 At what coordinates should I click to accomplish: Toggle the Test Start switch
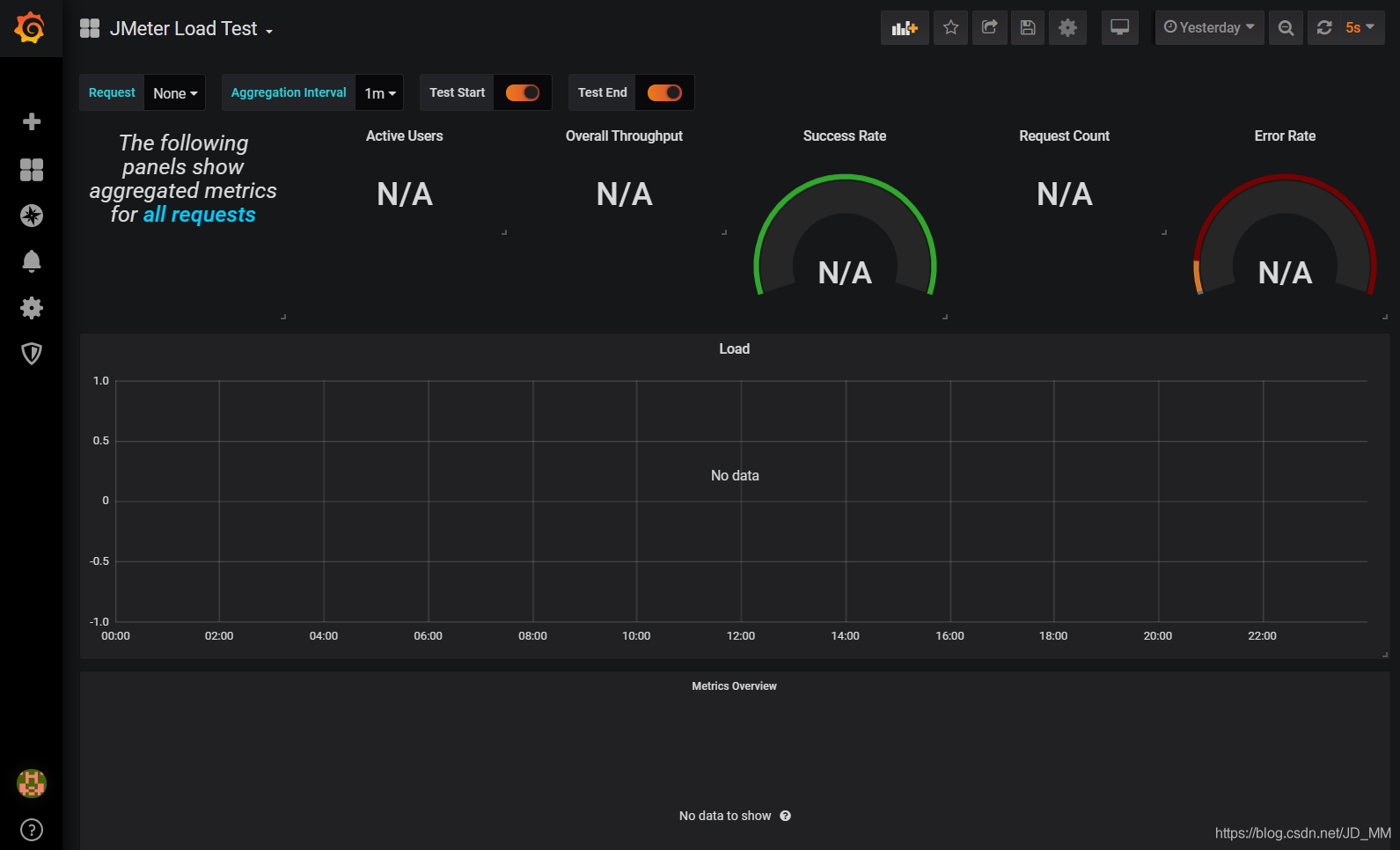click(x=523, y=92)
